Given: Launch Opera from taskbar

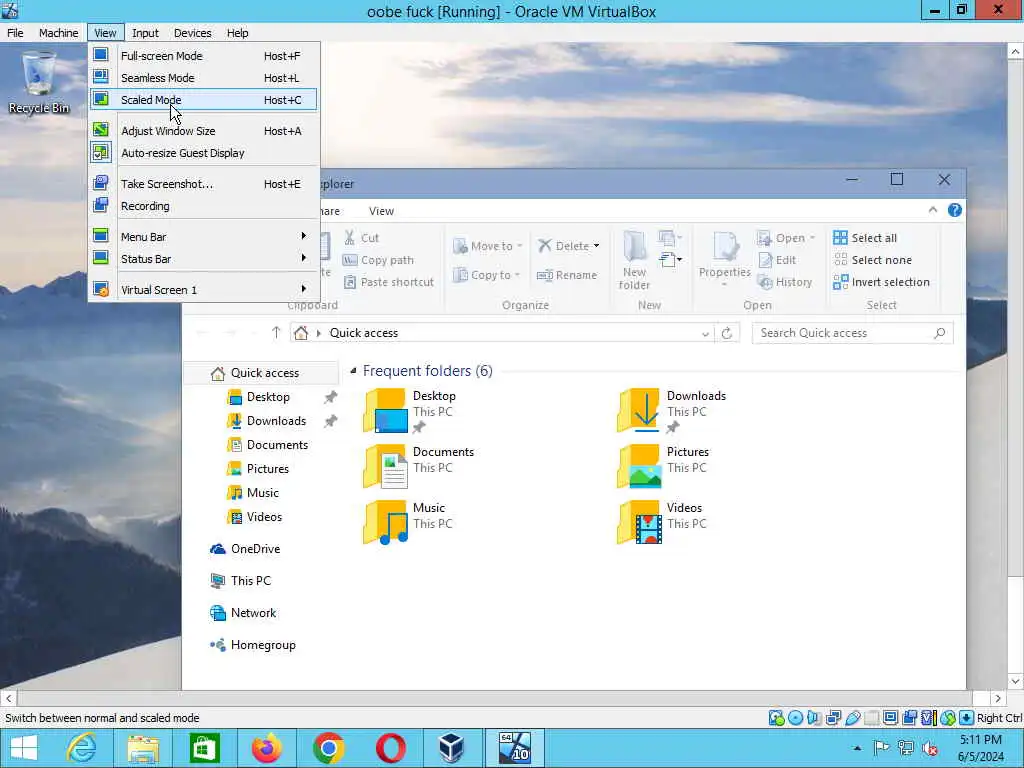Looking at the screenshot, I should click(x=391, y=748).
